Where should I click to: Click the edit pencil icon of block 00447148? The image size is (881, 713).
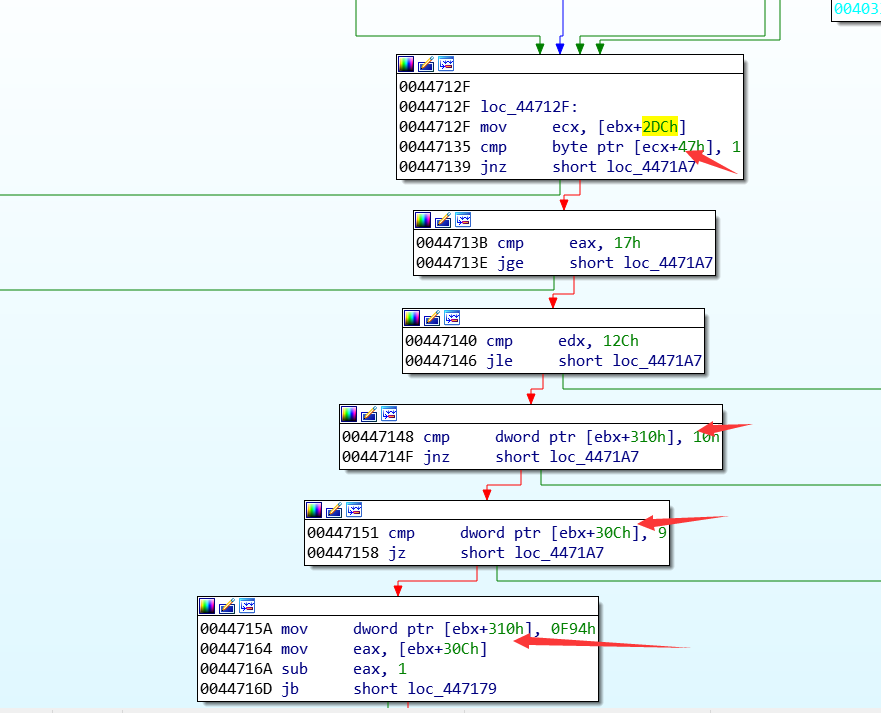(369, 414)
